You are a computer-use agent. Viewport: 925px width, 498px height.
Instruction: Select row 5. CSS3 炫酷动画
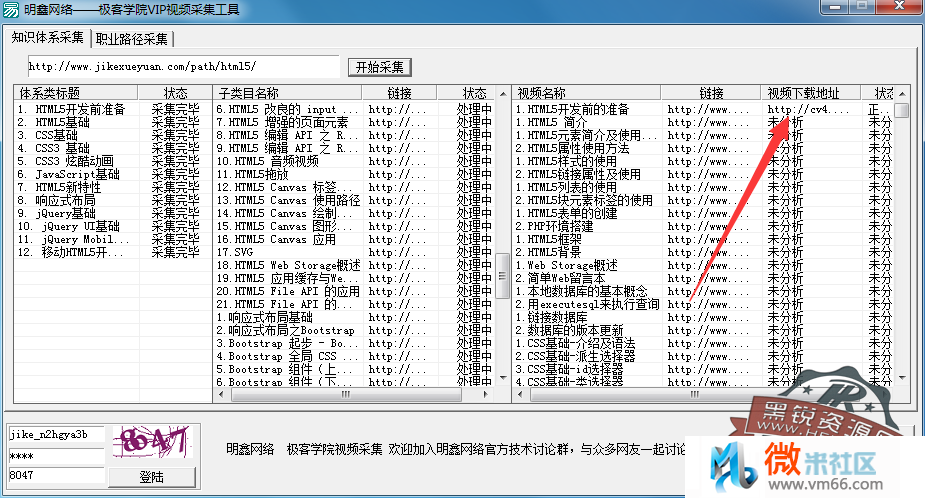pos(65,161)
